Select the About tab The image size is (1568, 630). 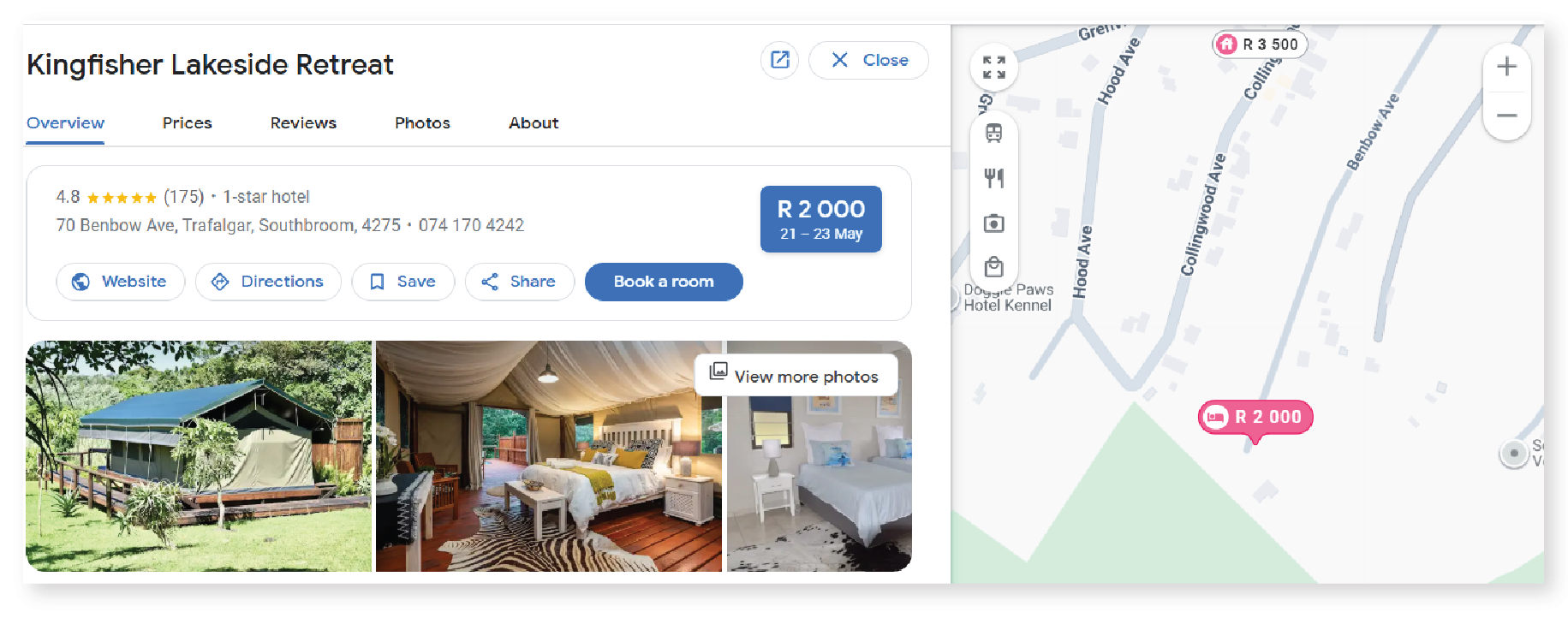click(534, 123)
